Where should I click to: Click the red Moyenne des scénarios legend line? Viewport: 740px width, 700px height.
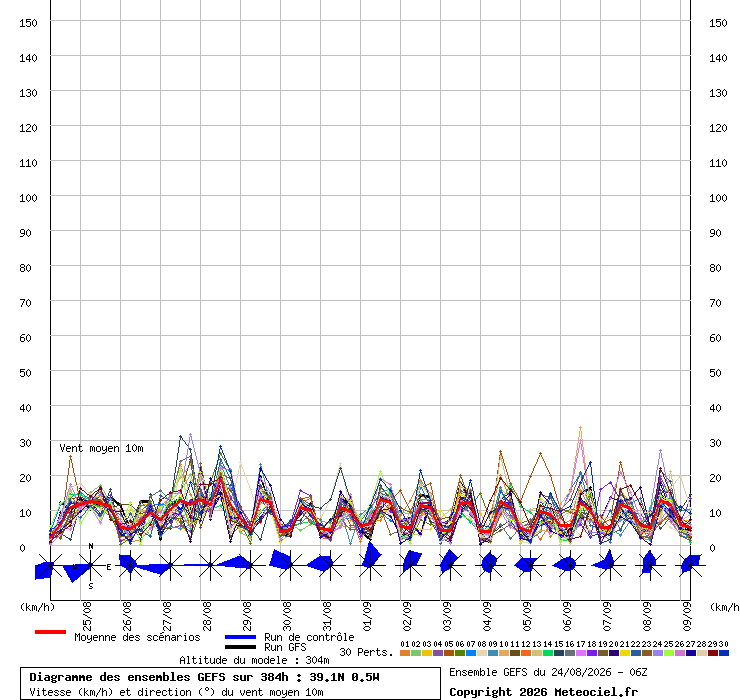click(50, 632)
